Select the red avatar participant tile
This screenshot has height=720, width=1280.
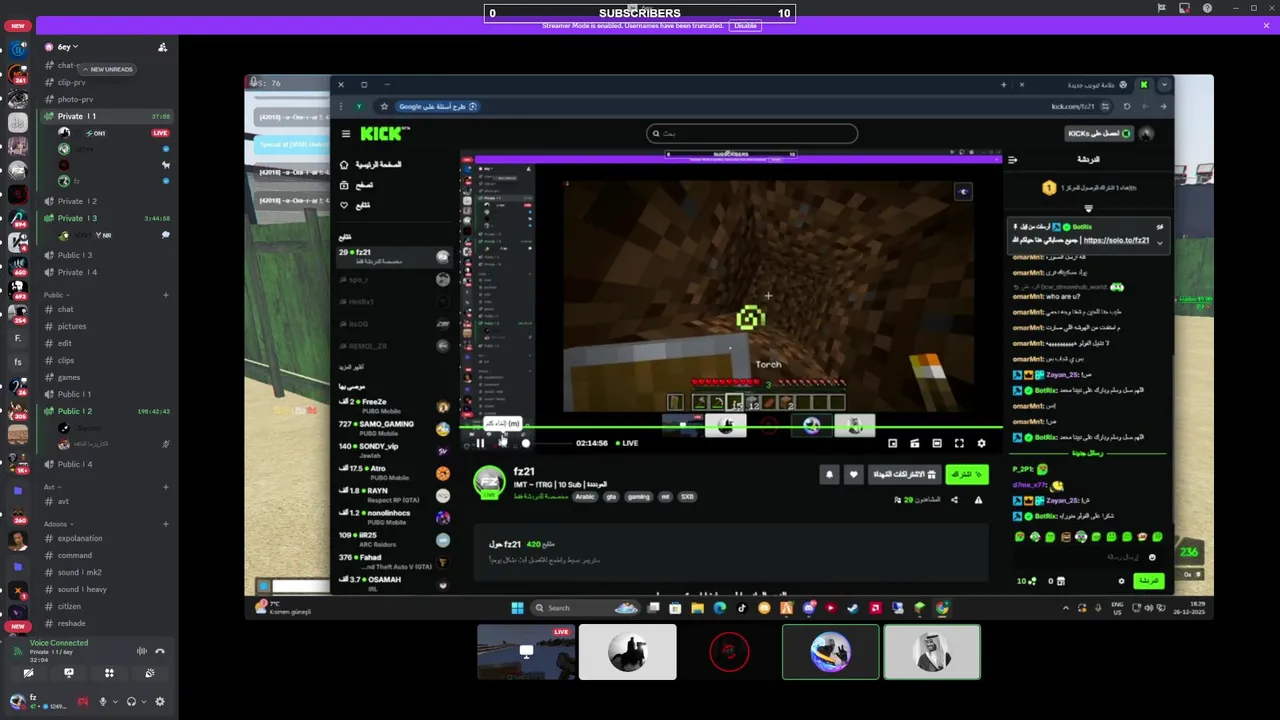tap(729, 652)
